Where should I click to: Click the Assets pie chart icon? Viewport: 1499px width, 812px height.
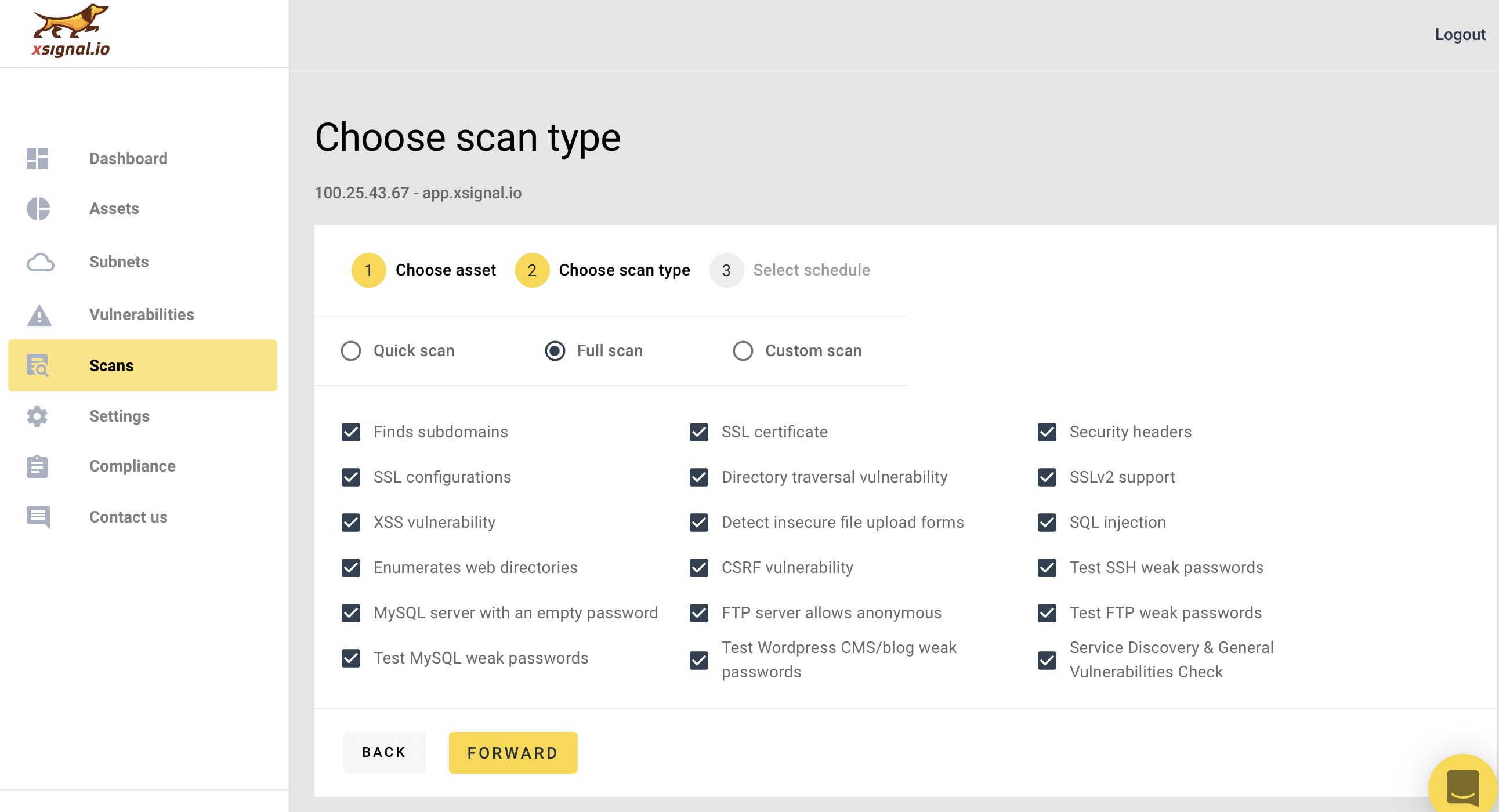(x=38, y=209)
